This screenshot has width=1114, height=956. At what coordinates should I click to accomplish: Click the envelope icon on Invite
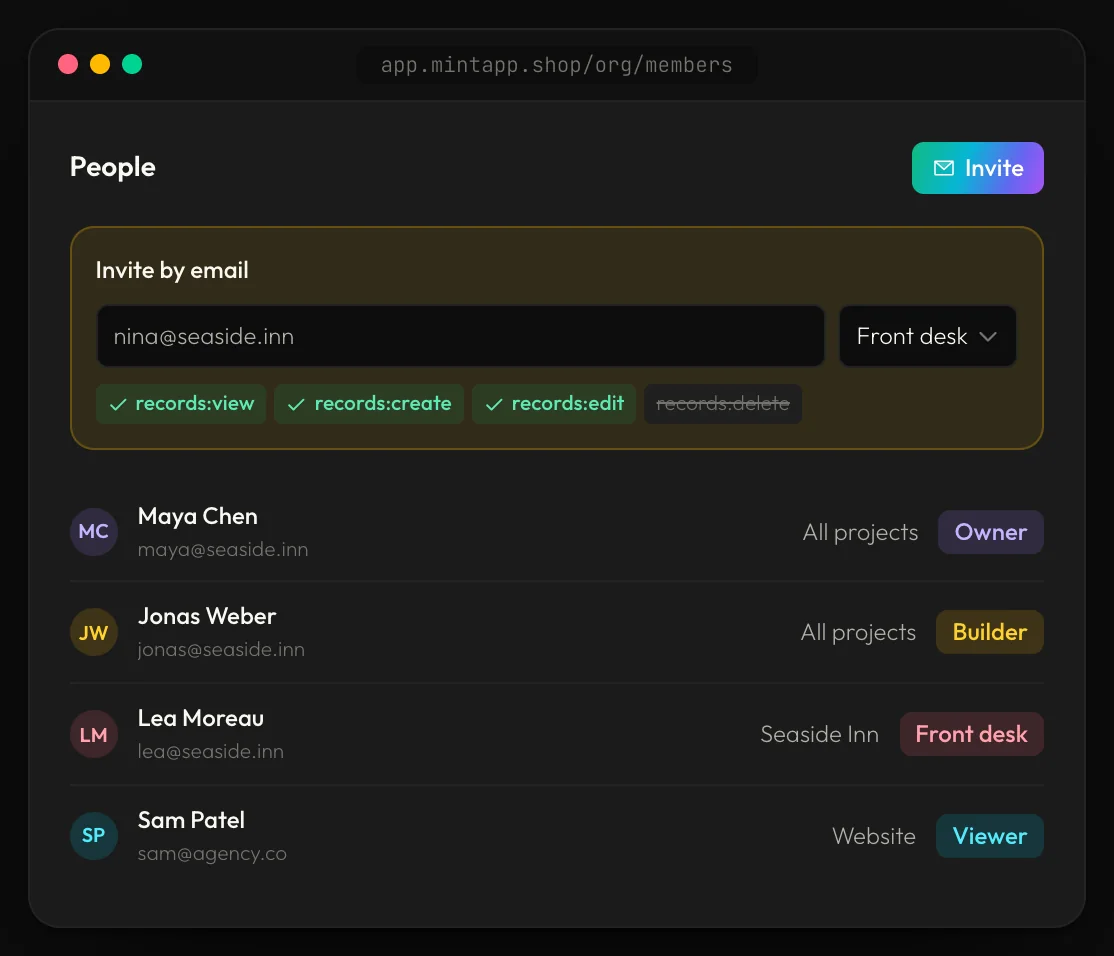point(943,168)
